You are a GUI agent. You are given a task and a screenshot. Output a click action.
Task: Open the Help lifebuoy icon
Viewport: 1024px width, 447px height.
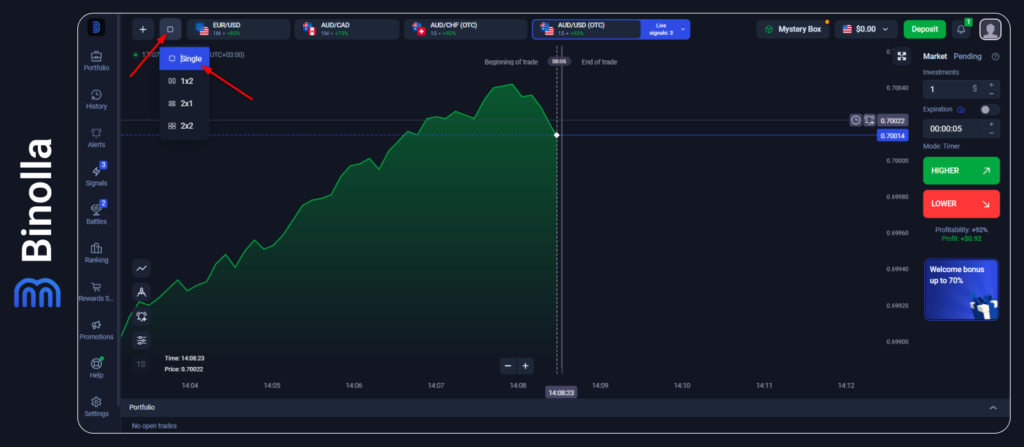(96, 363)
